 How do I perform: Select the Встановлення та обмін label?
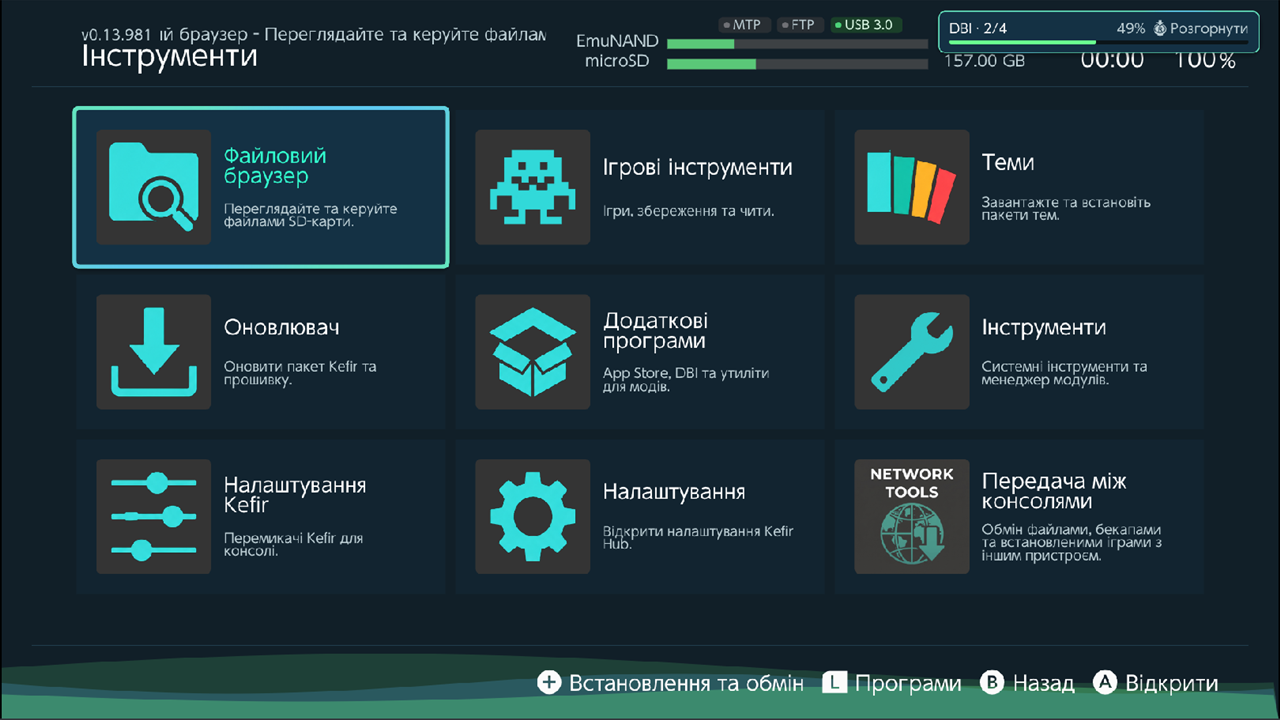[686, 683]
